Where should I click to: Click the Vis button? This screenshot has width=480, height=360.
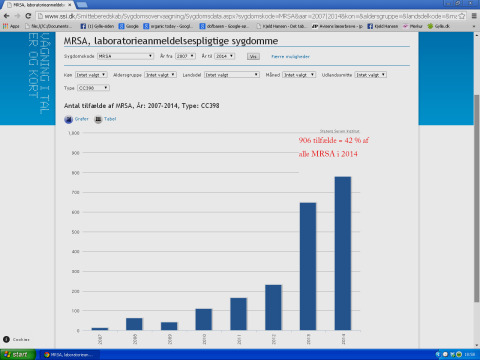(253, 56)
